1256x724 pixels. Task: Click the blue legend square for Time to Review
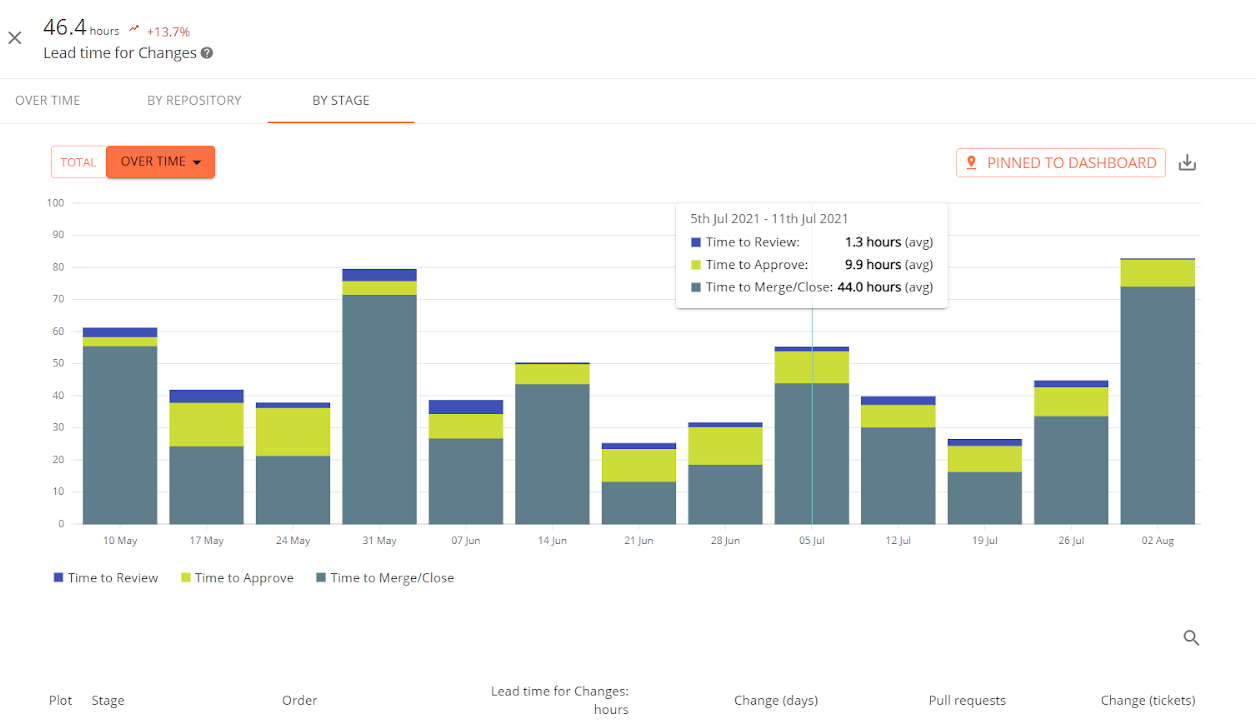57,578
